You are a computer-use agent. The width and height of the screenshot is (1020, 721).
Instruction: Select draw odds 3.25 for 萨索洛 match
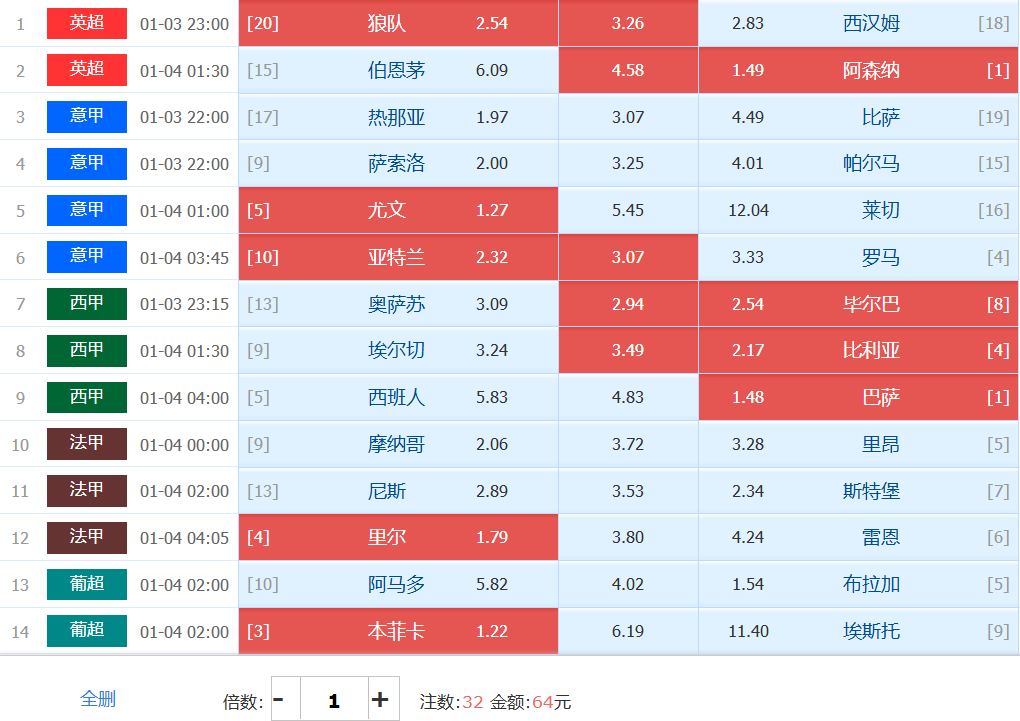[x=628, y=164]
